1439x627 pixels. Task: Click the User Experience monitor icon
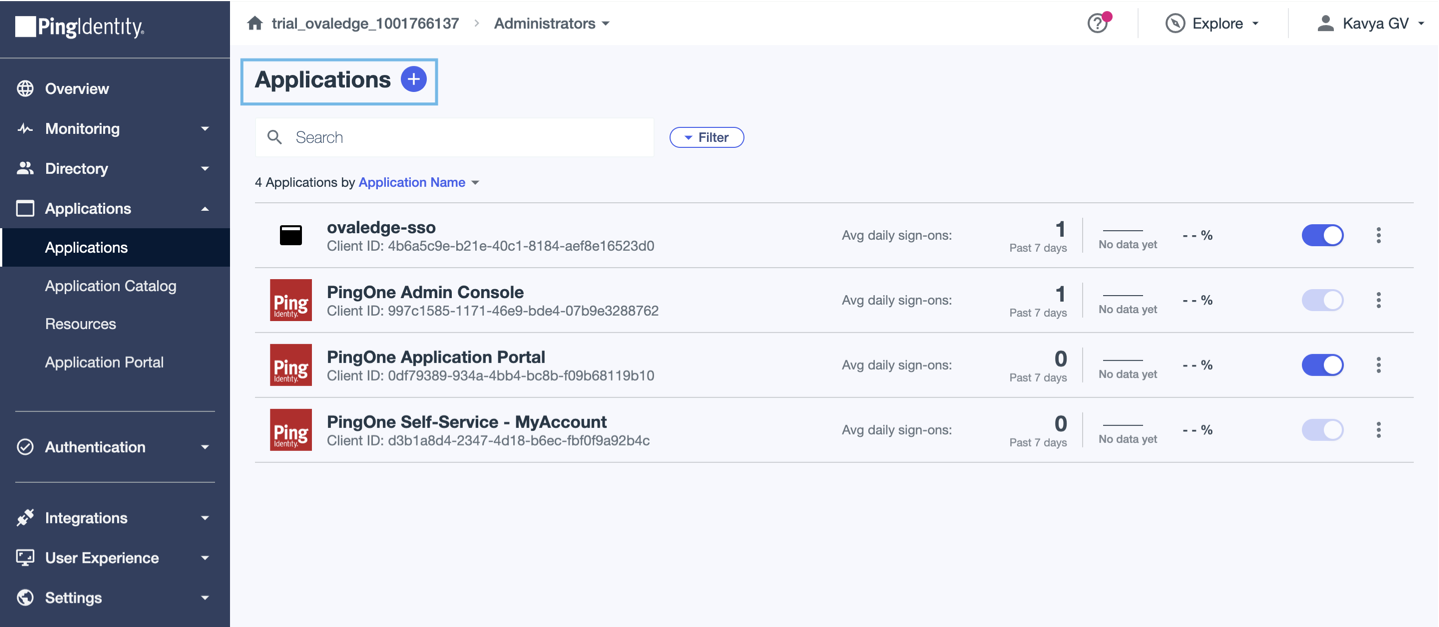tap(25, 557)
